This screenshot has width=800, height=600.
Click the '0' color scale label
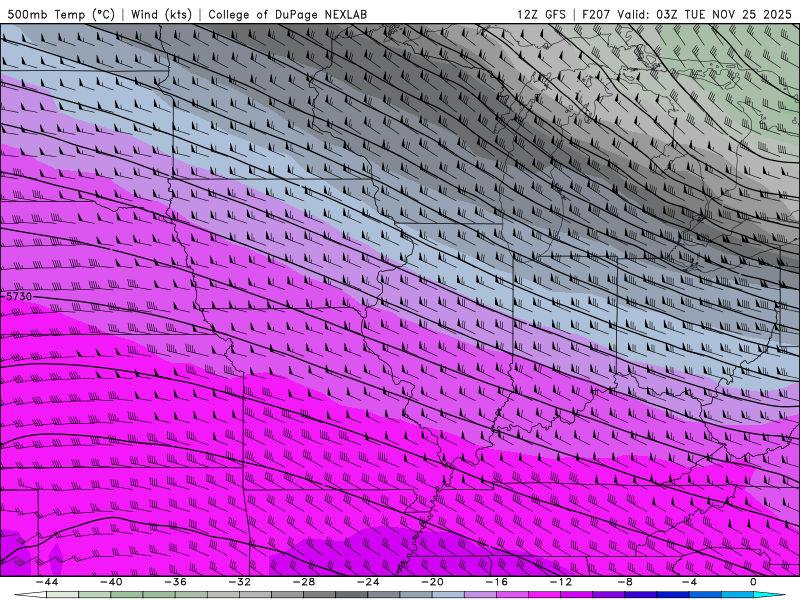tap(753, 582)
